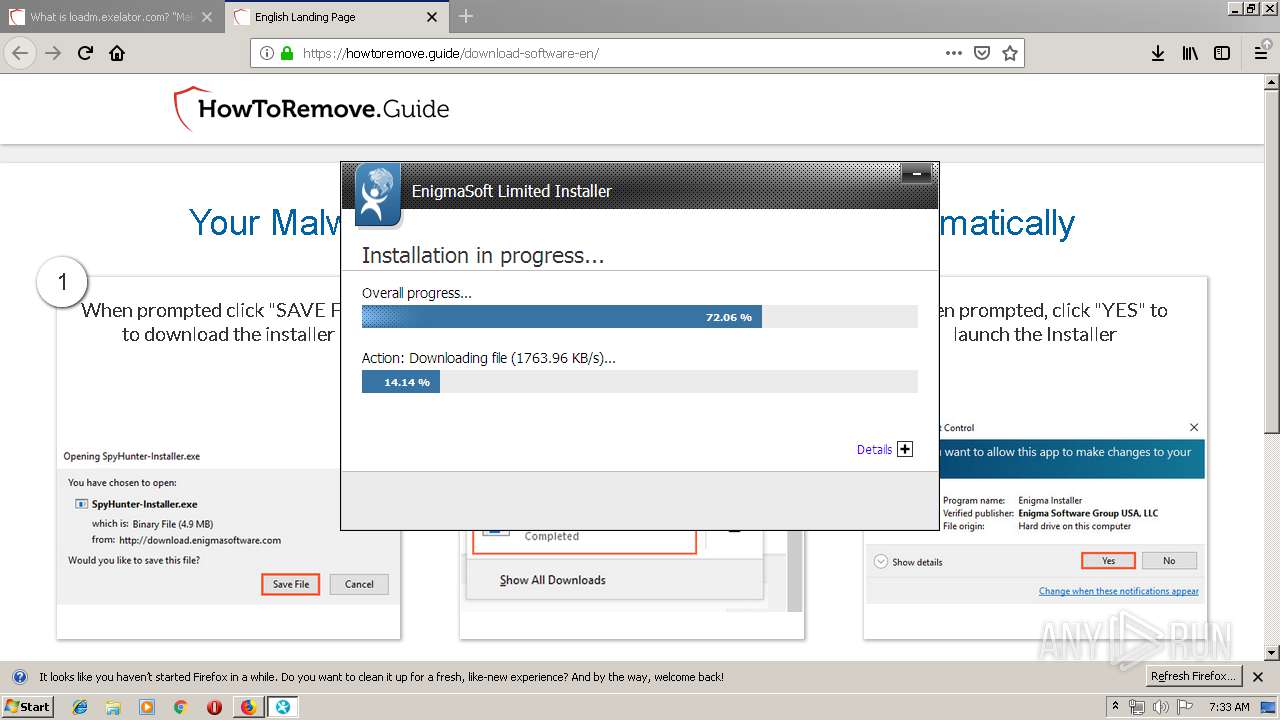This screenshot has width=1280, height=720.
Task: Click 'Installation in progress...' heading text
Action: pyautogui.click(x=483, y=256)
